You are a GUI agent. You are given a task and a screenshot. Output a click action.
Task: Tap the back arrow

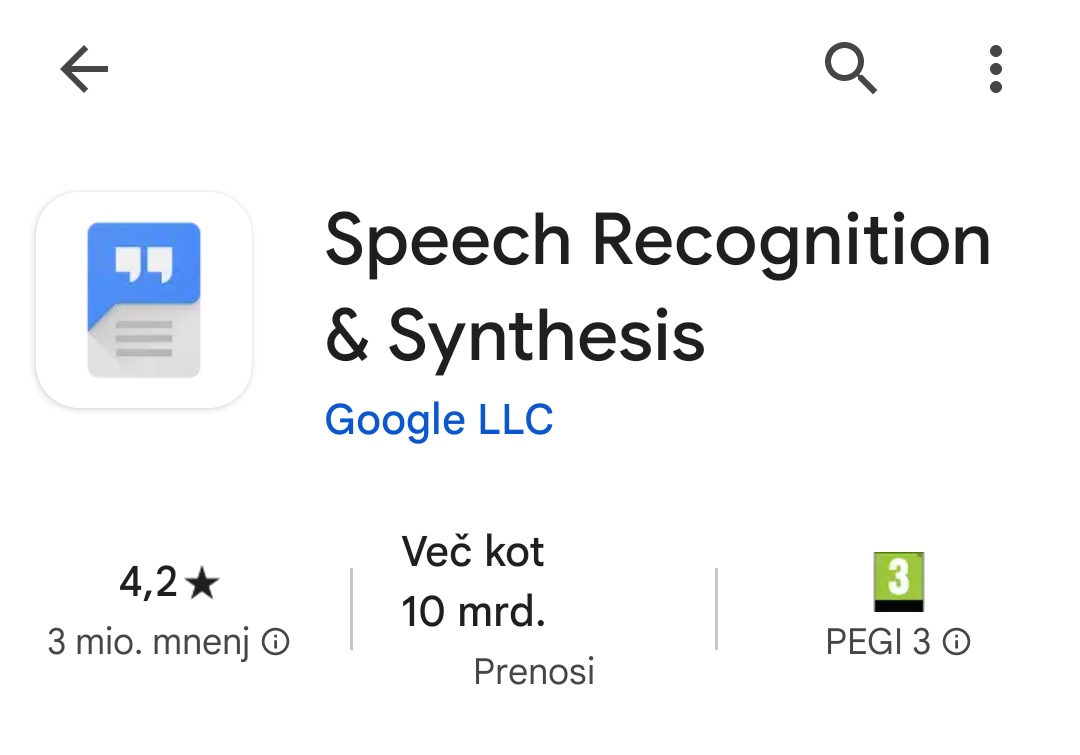pyautogui.click(x=84, y=70)
